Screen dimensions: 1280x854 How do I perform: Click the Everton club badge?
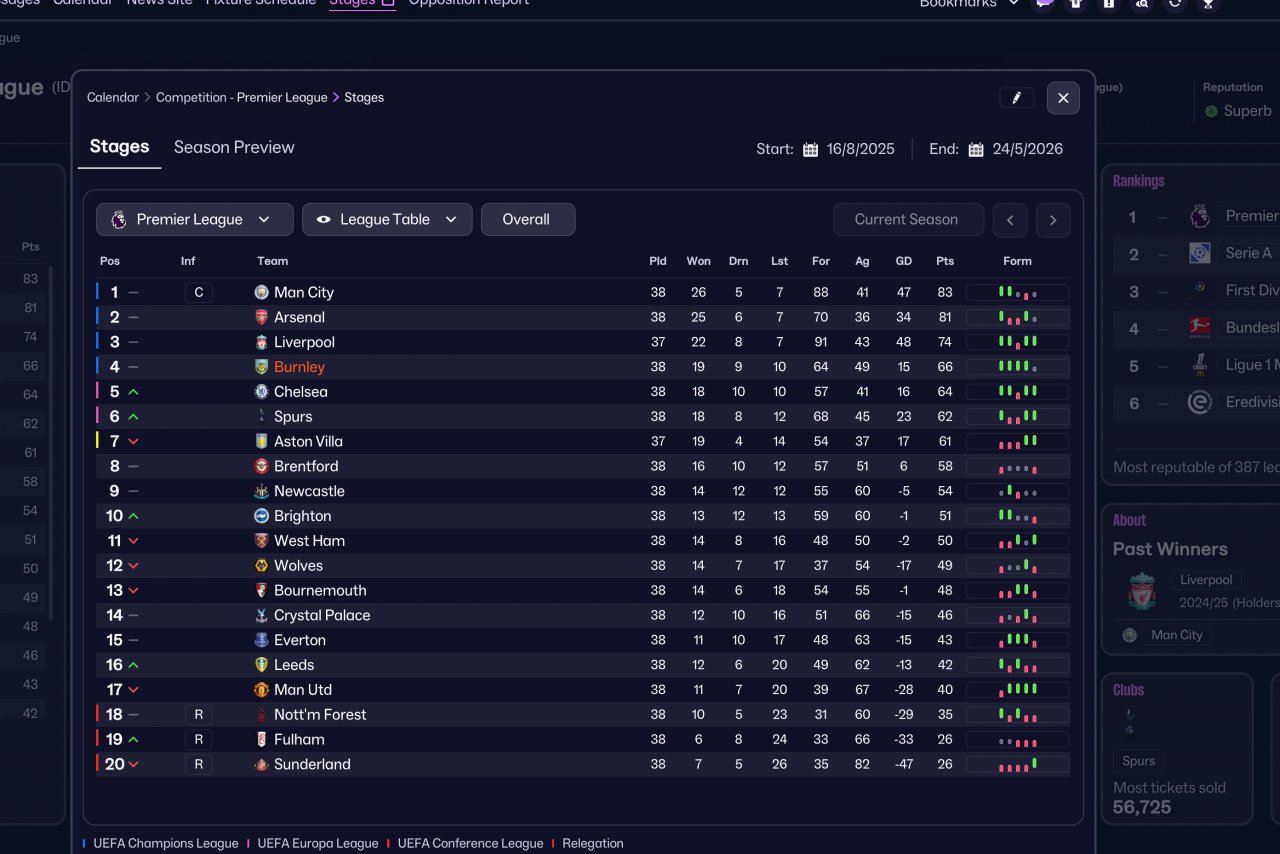pyautogui.click(x=261, y=640)
